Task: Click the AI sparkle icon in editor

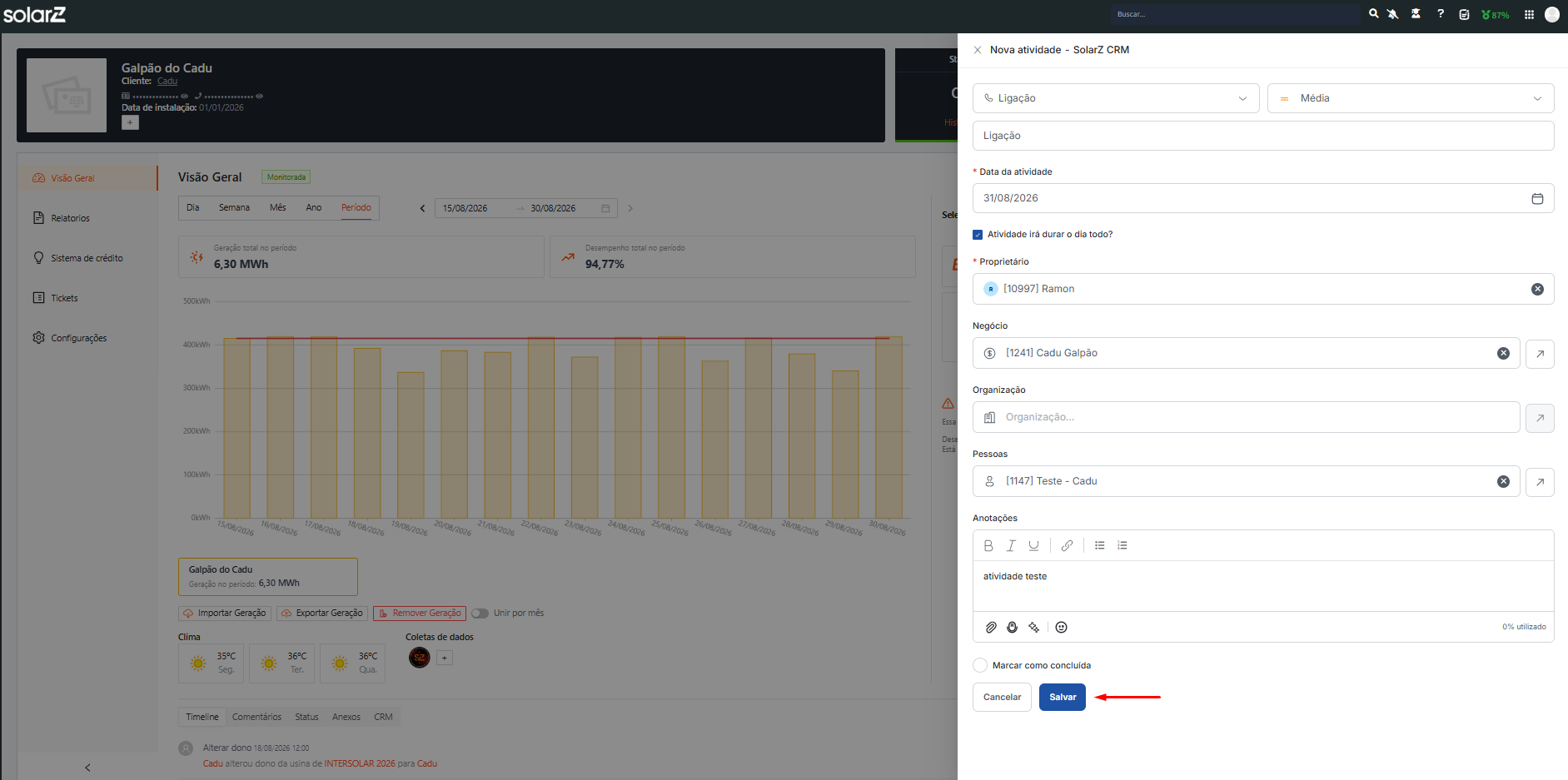Action: pos(1034,628)
